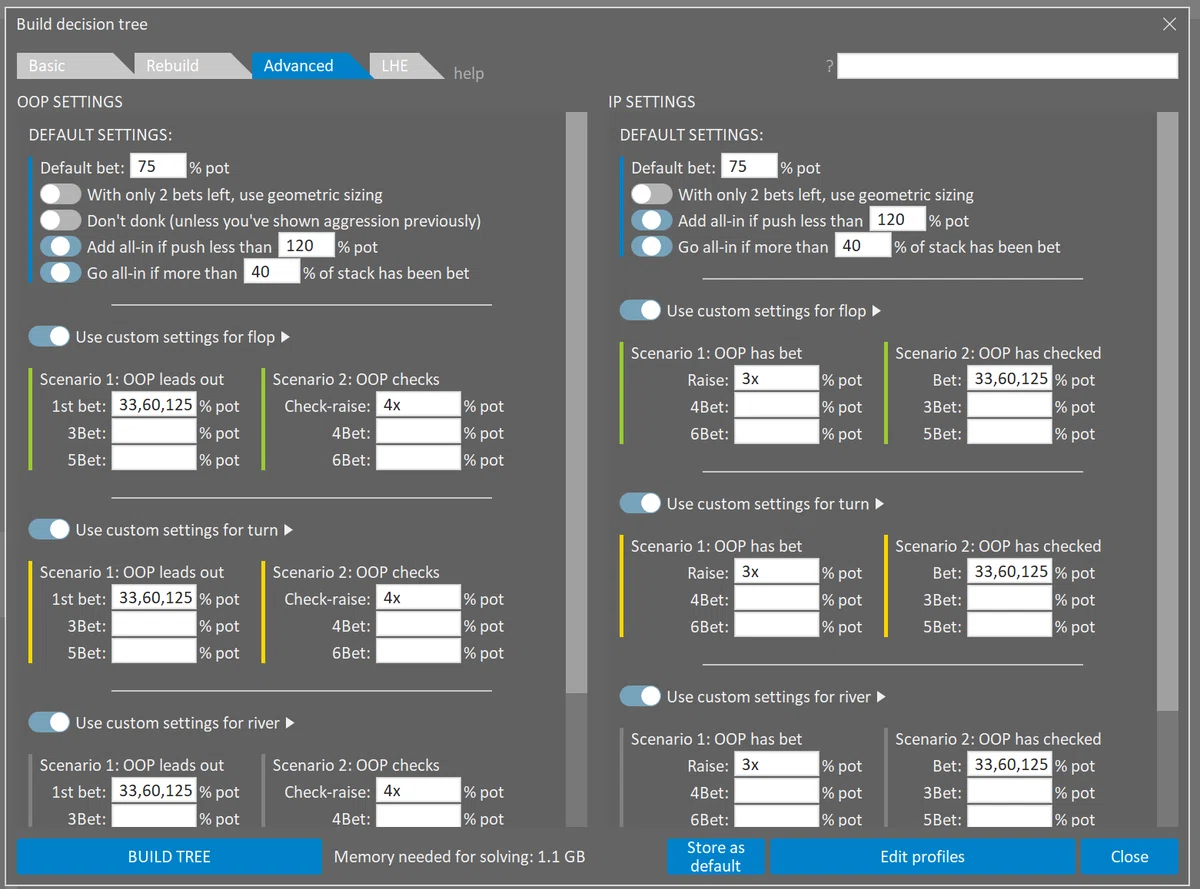
Task: Click the arrow after IP custom river settings
Action: point(881,697)
